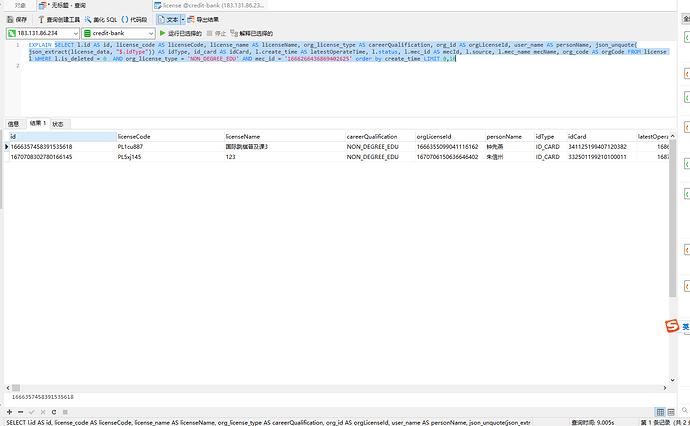Open the Status (状态) tab
The height and width of the screenshot is (426, 690).
(58, 124)
